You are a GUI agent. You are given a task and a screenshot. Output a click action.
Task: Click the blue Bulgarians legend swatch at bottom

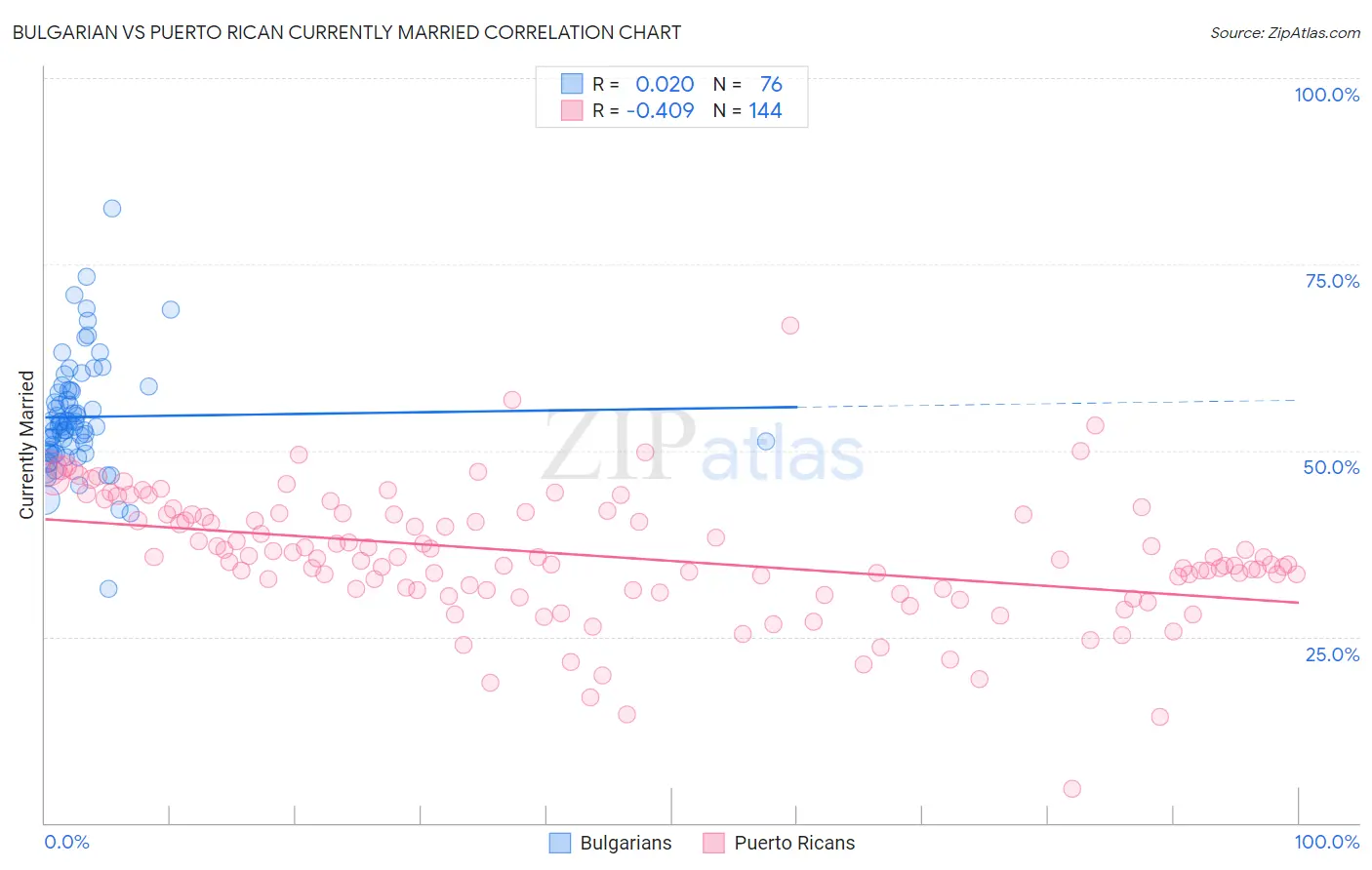tap(559, 843)
